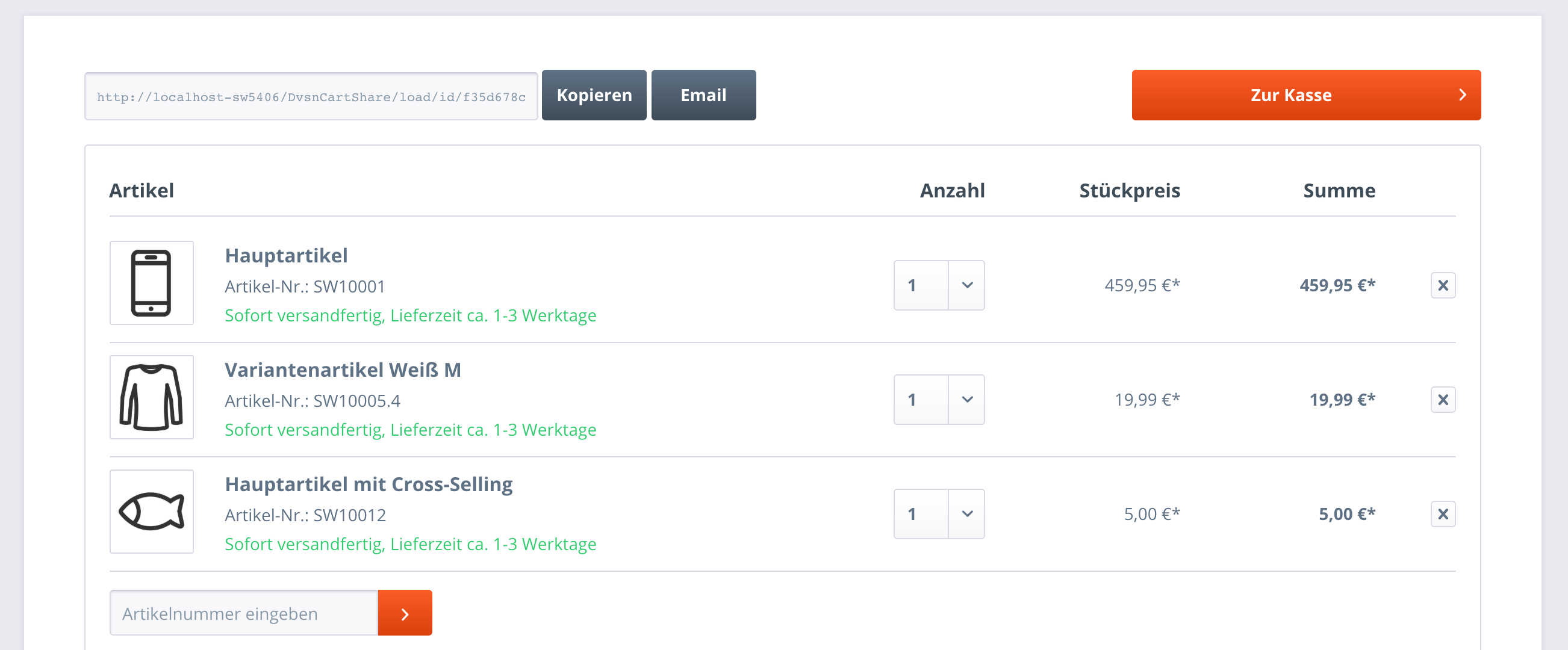Image resolution: width=1568 pixels, height=650 pixels.
Task: Submit the article number with arrow button
Action: (405, 613)
